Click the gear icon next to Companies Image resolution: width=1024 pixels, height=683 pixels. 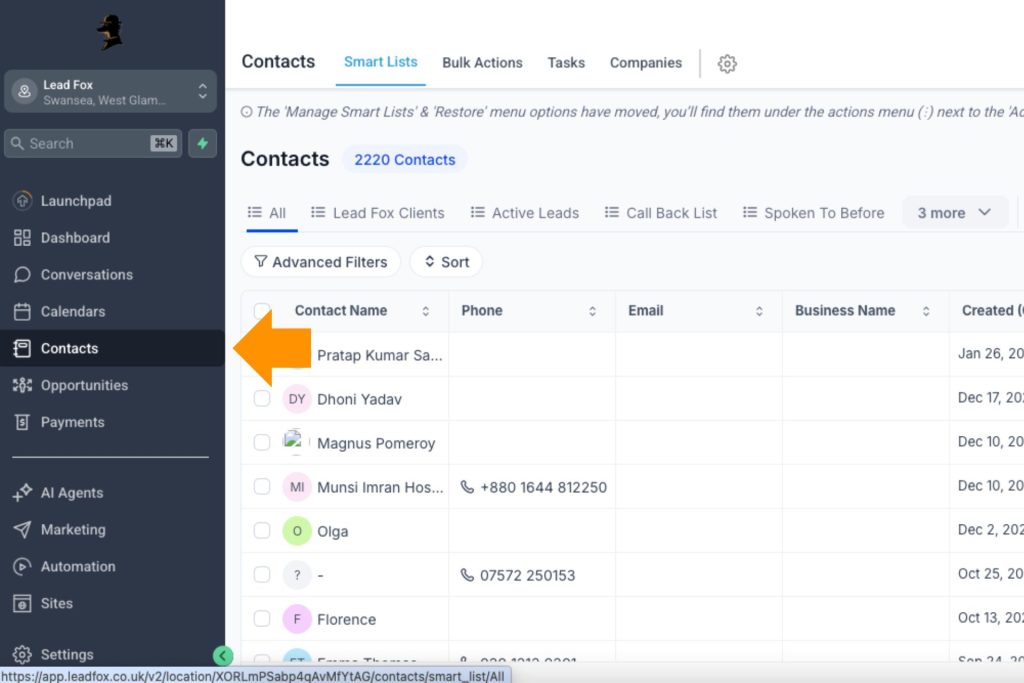726,63
